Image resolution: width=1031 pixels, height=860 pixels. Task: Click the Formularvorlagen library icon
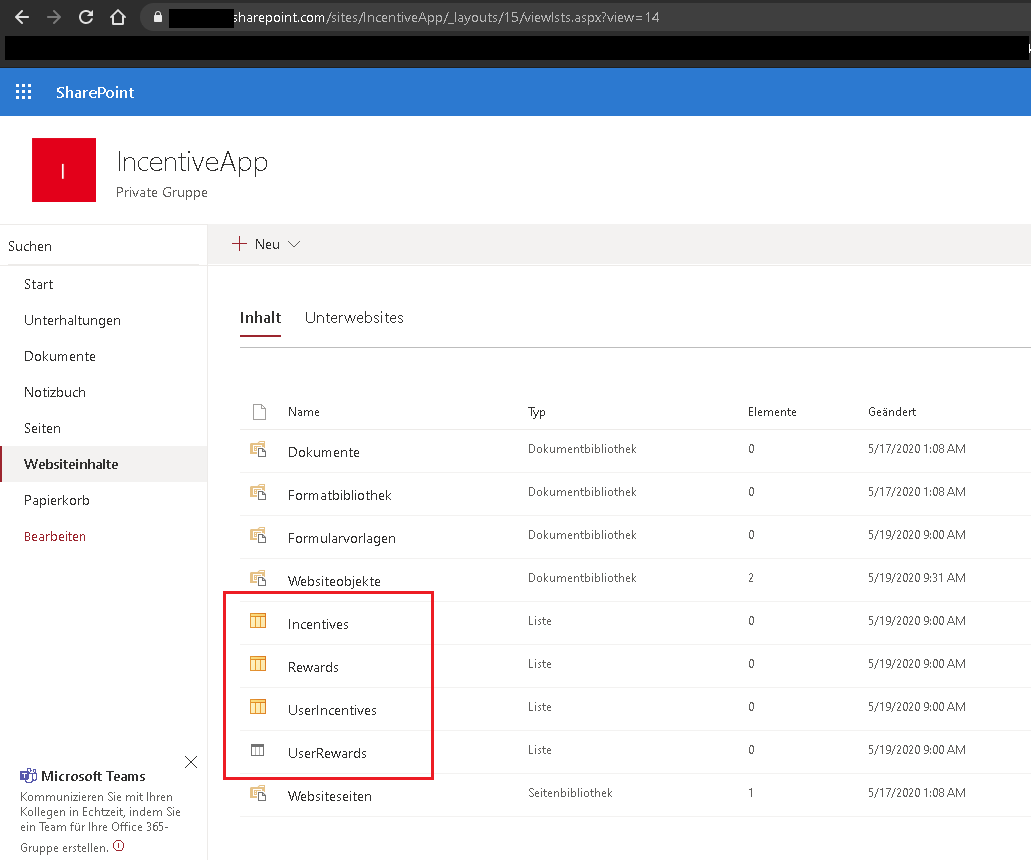tap(258, 535)
